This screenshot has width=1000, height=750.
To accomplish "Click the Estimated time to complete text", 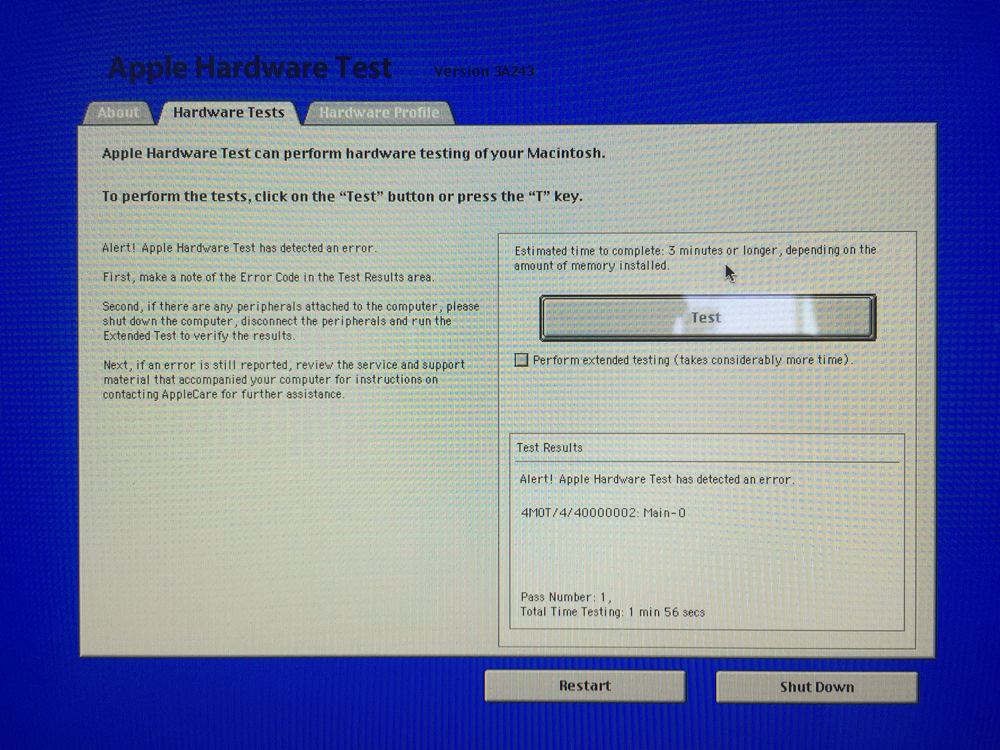I will (695, 258).
